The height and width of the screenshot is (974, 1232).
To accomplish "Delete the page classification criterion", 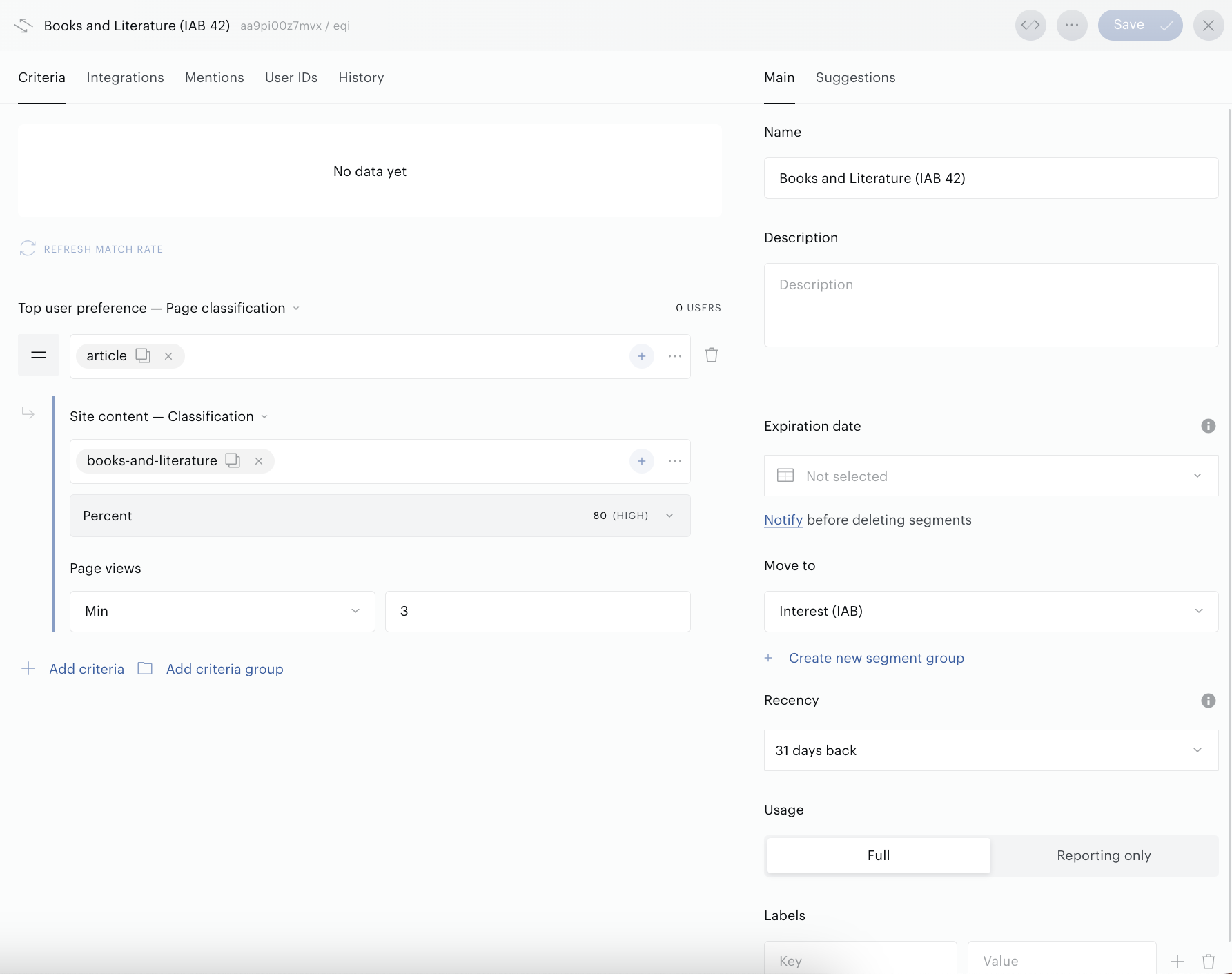I will pyautogui.click(x=712, y=355).
